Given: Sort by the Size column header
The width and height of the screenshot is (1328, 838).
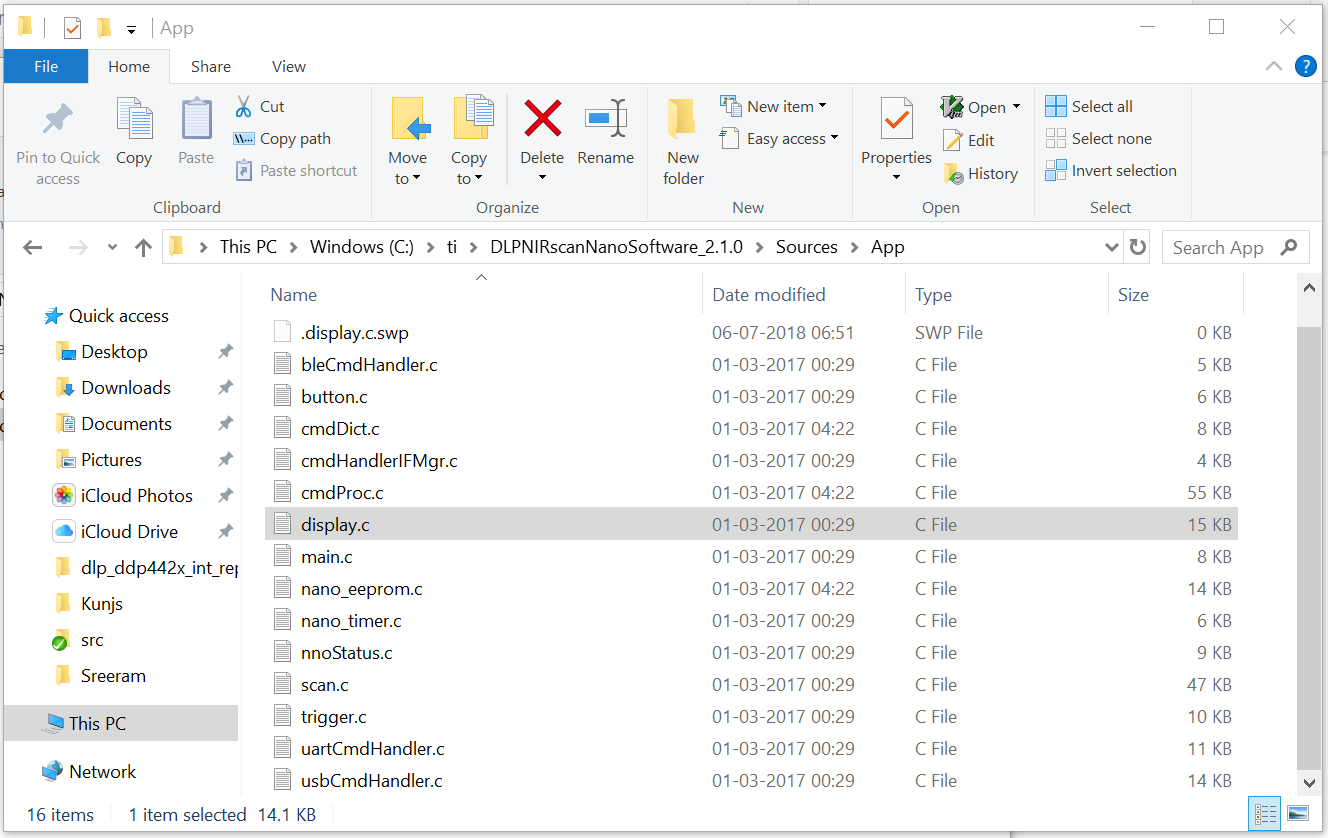Looking at the screenshot, I should [1133, 295].
